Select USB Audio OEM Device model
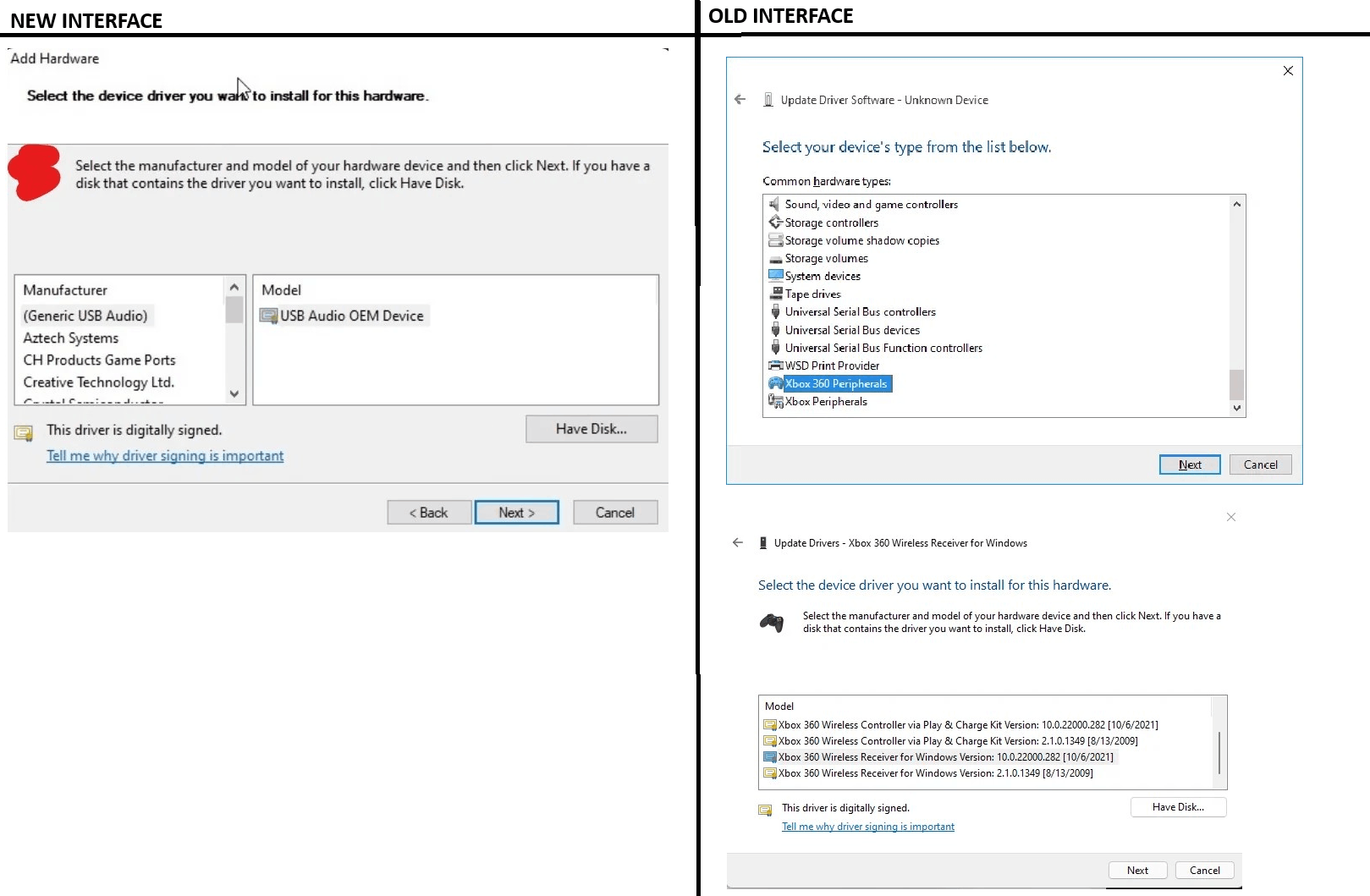This screenshot has width=1370, height=896. point(343,316)
